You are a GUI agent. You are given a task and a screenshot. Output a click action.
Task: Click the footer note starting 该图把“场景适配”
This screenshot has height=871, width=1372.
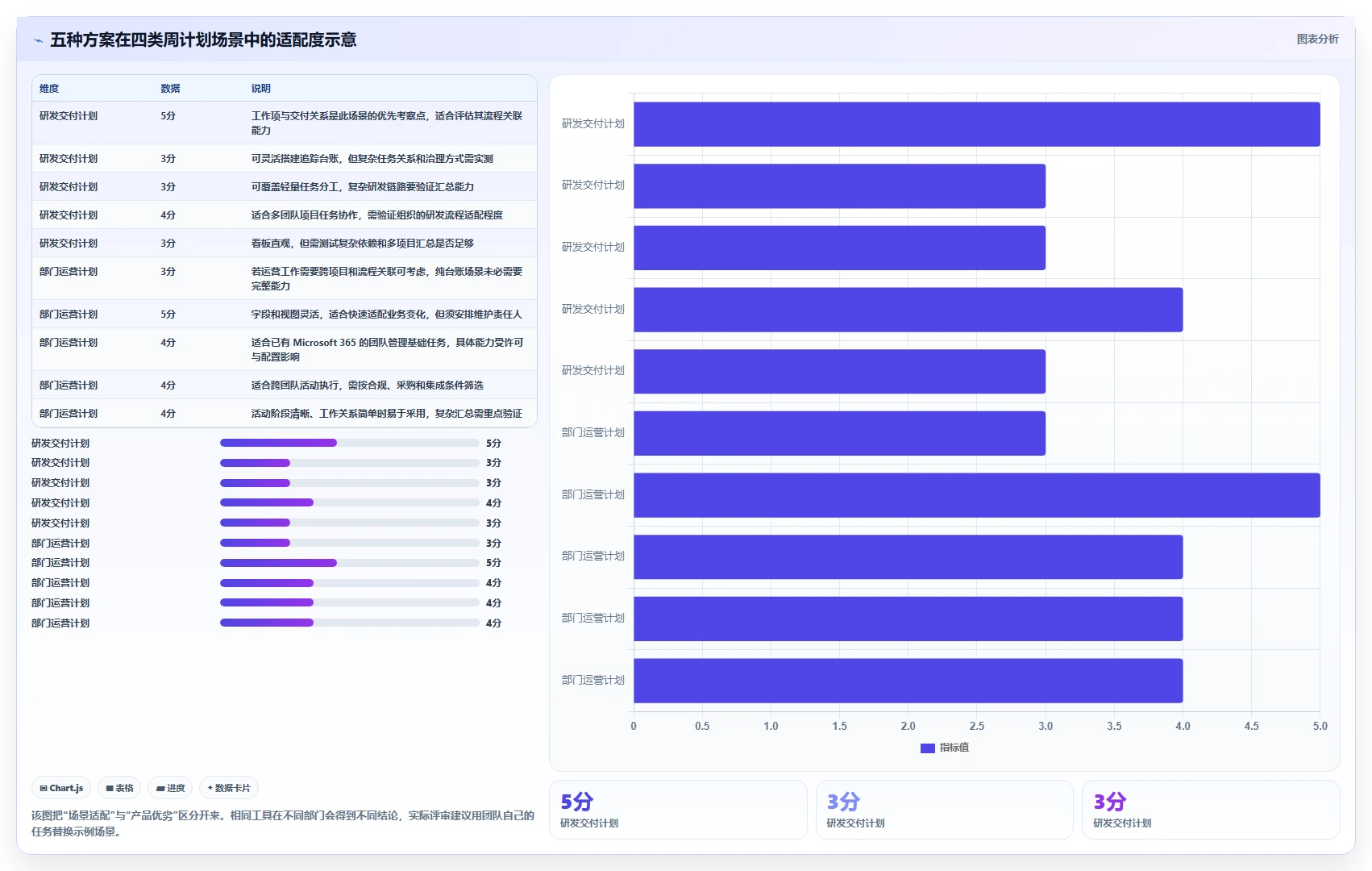click(283, 823)
